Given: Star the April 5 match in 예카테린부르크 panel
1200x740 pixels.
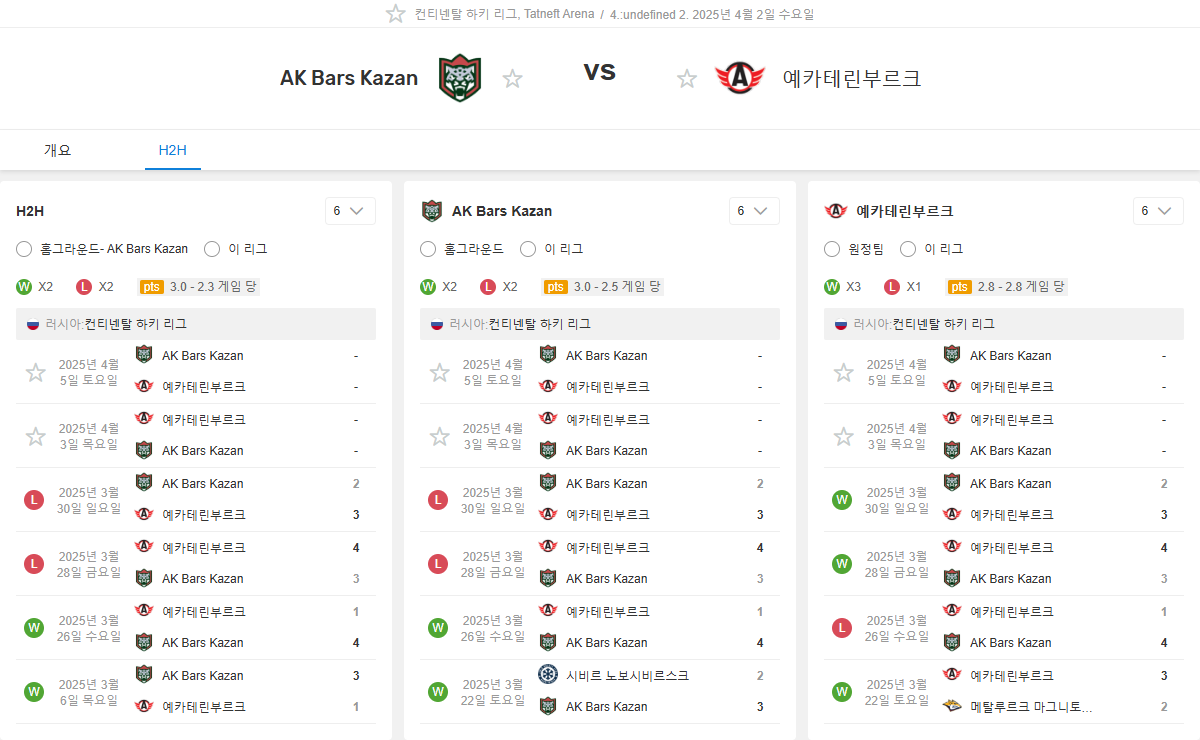Looking at the screenshot, I should click(844, 372).
